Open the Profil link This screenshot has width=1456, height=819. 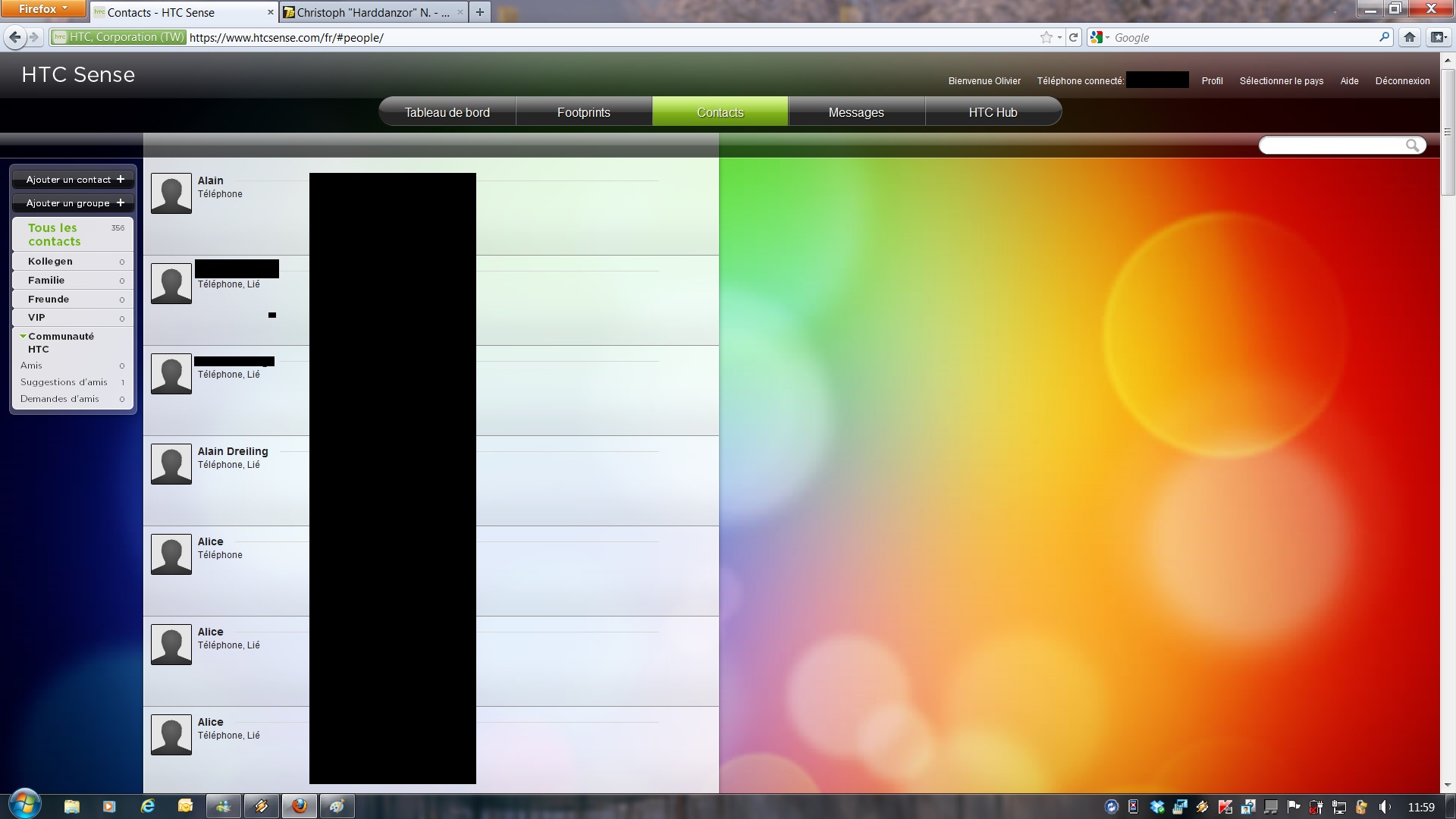click(1212, 80)
